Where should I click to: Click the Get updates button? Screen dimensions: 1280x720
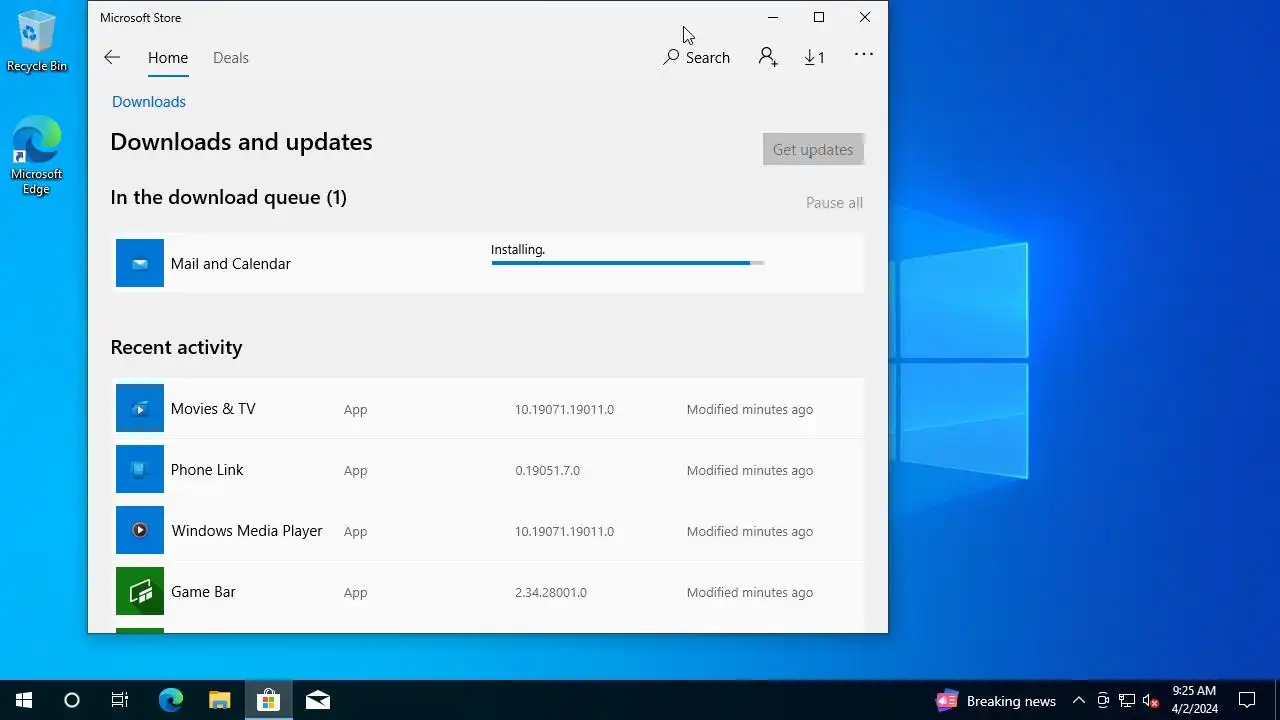813,149
